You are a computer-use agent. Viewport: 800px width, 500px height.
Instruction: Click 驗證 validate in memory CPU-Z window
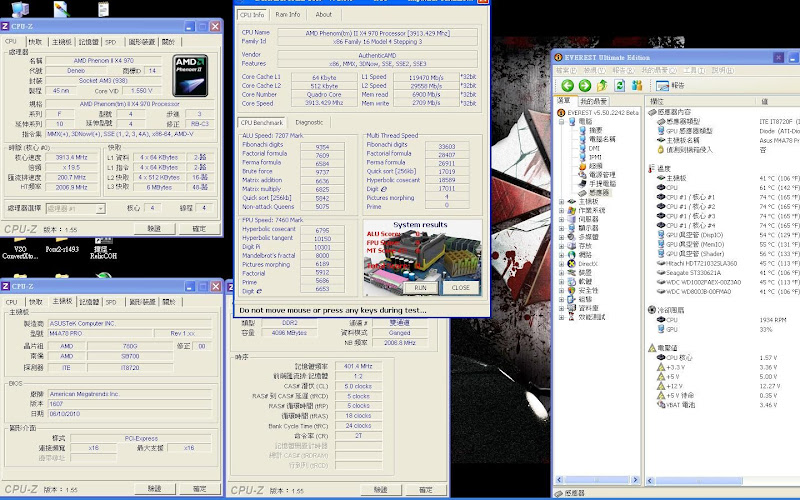click(381, 490)
